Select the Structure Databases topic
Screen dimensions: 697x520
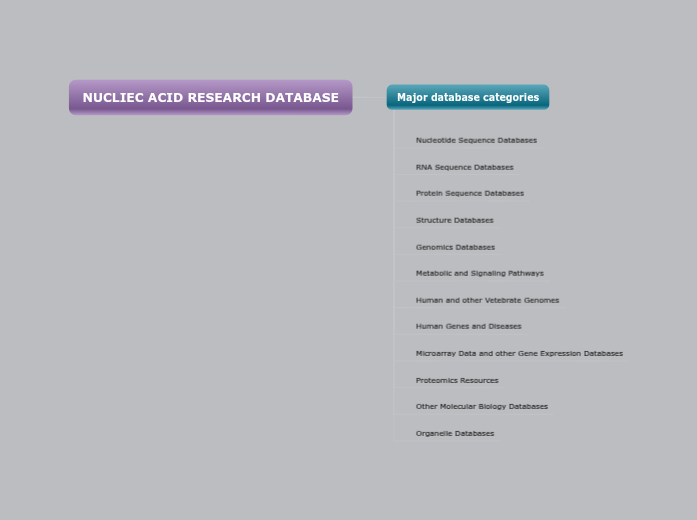tap(454, 220)
